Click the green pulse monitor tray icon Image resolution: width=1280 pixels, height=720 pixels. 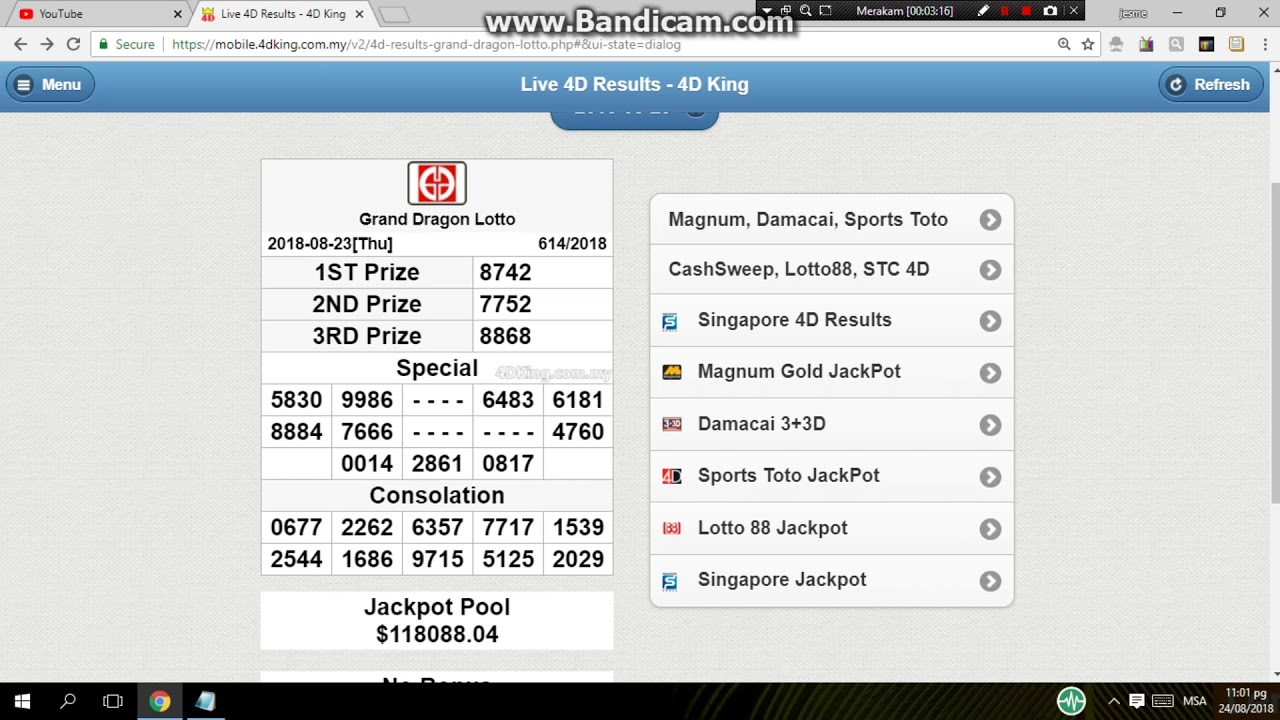1071,701
